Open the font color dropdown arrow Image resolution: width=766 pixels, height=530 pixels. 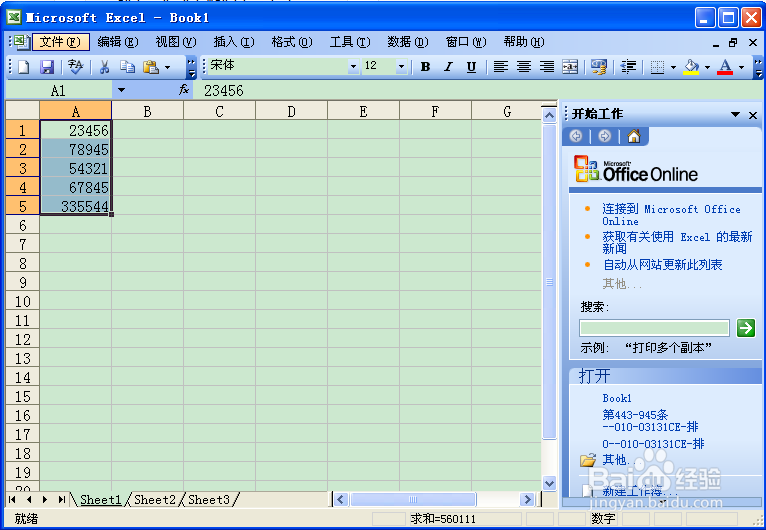pos(741,67)
